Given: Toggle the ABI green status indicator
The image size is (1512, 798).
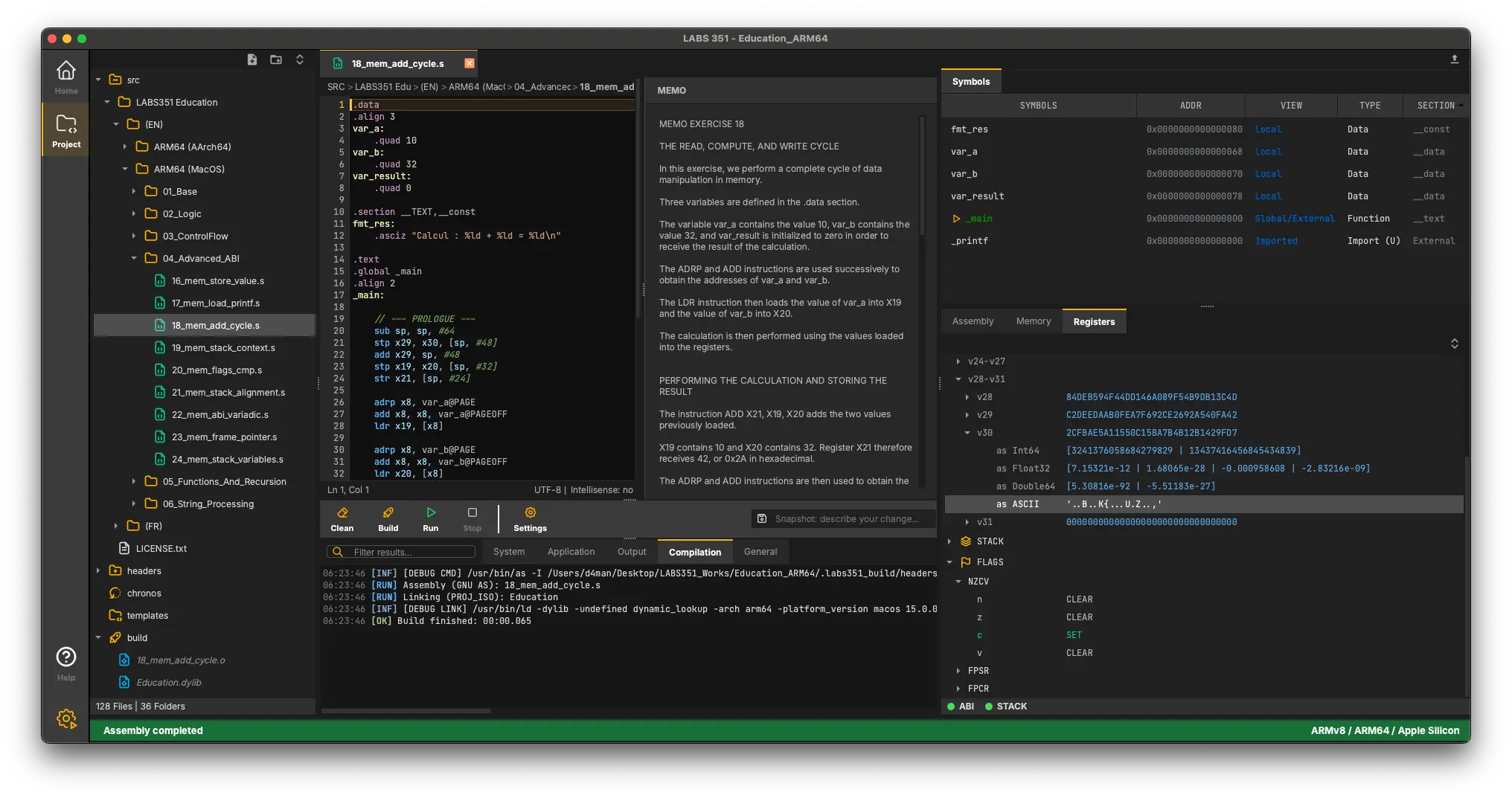Looking at the screenshot, I should point(951,707).
